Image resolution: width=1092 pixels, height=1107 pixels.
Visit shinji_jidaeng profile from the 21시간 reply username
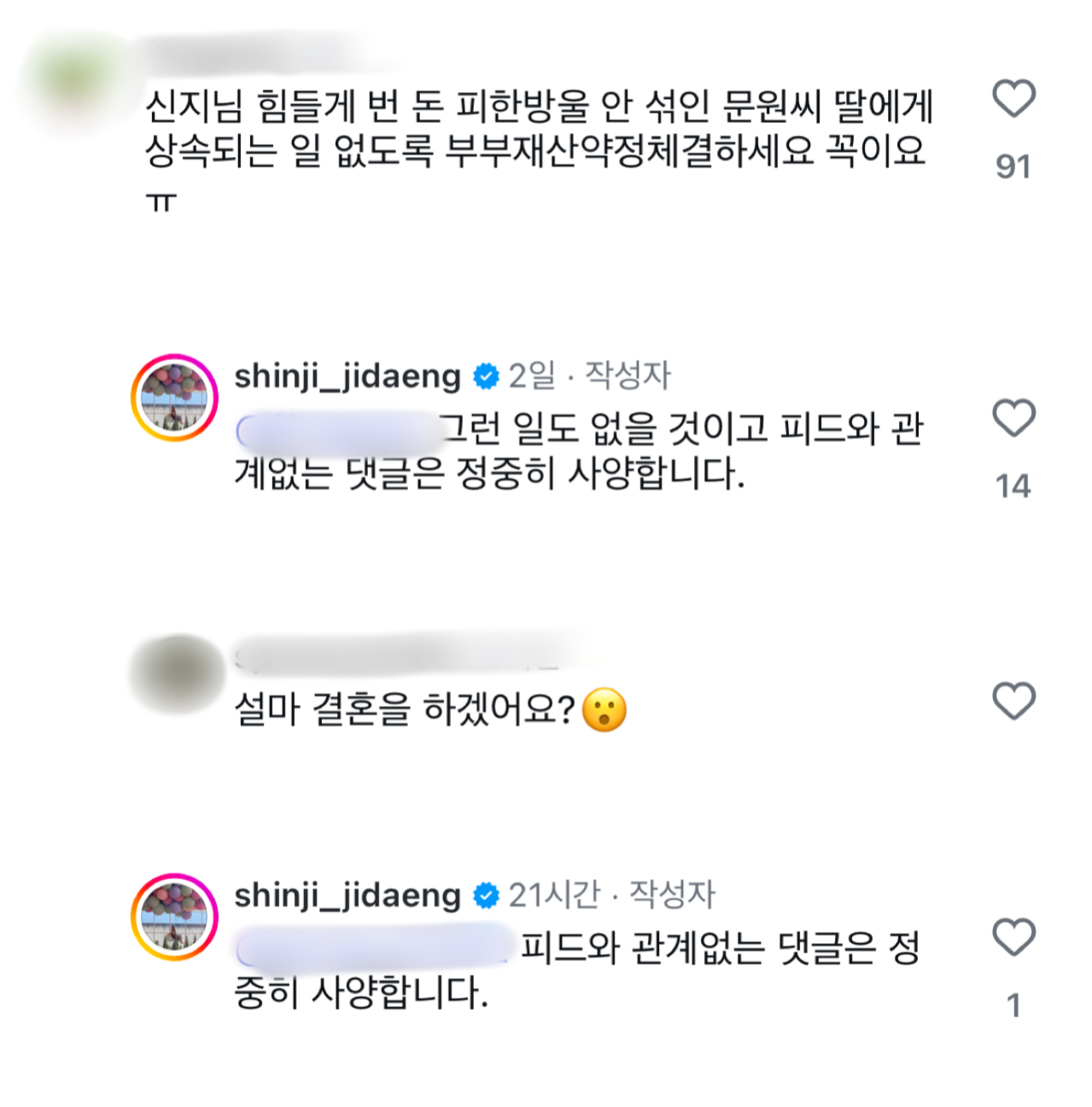(347, 895)
